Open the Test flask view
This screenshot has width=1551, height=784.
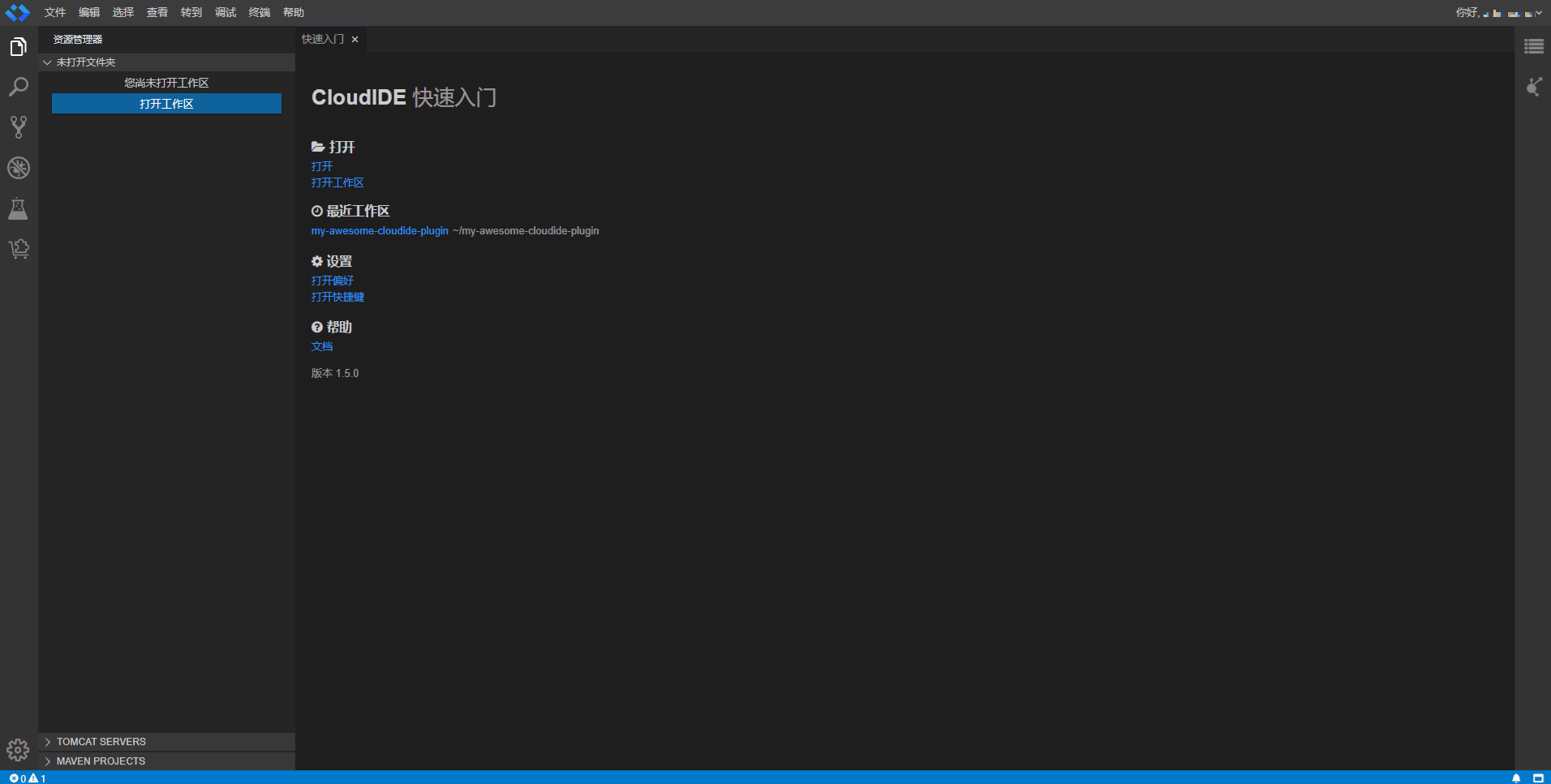[x=18, y=208]
